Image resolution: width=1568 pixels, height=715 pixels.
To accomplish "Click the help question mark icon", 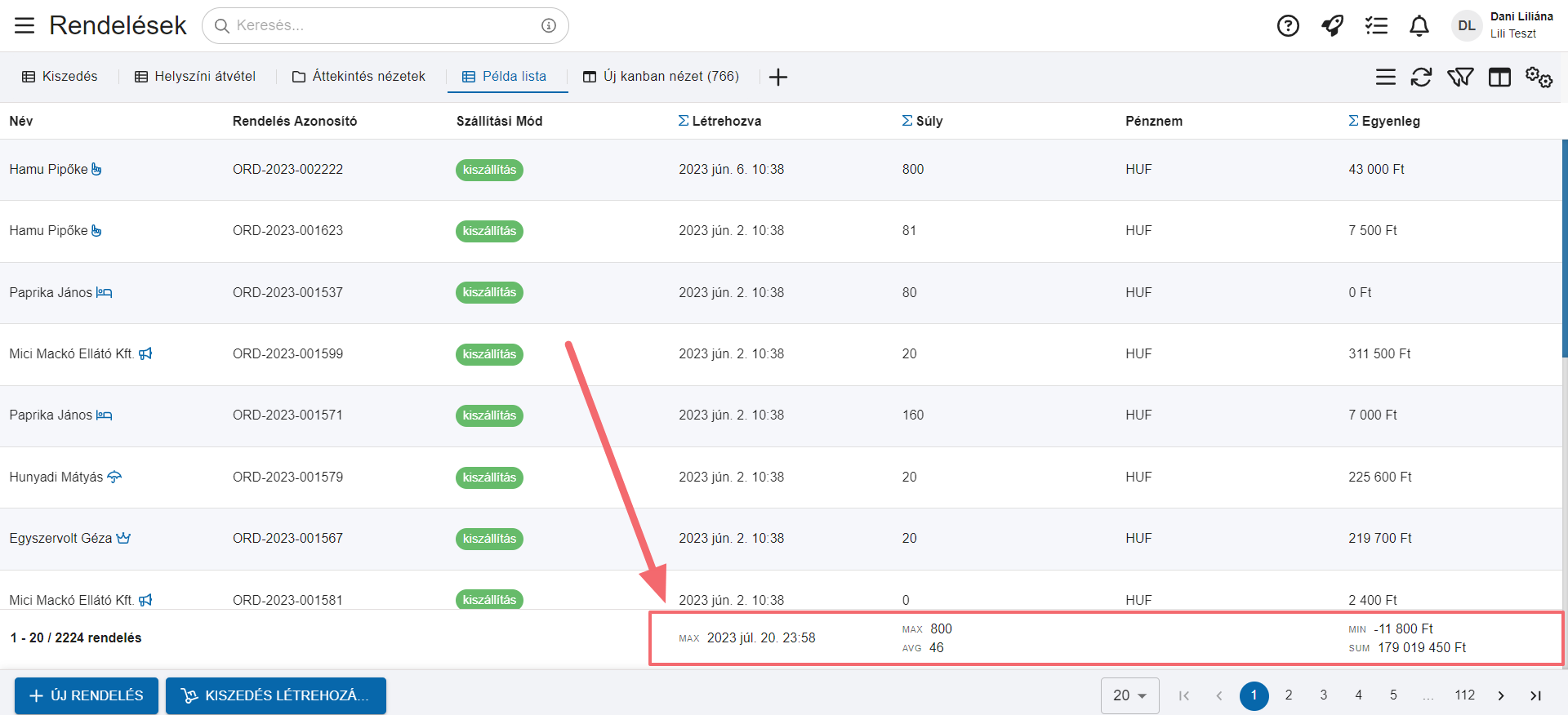I will coord(1288,26).
